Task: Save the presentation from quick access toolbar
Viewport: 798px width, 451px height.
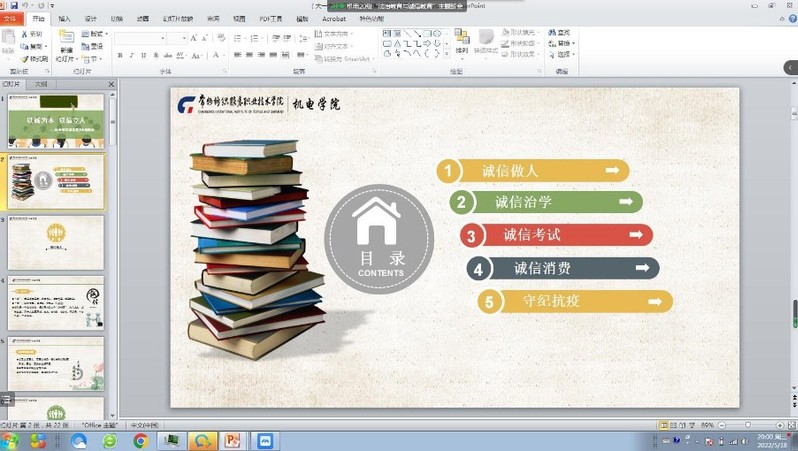Action: tap(14, 6)
